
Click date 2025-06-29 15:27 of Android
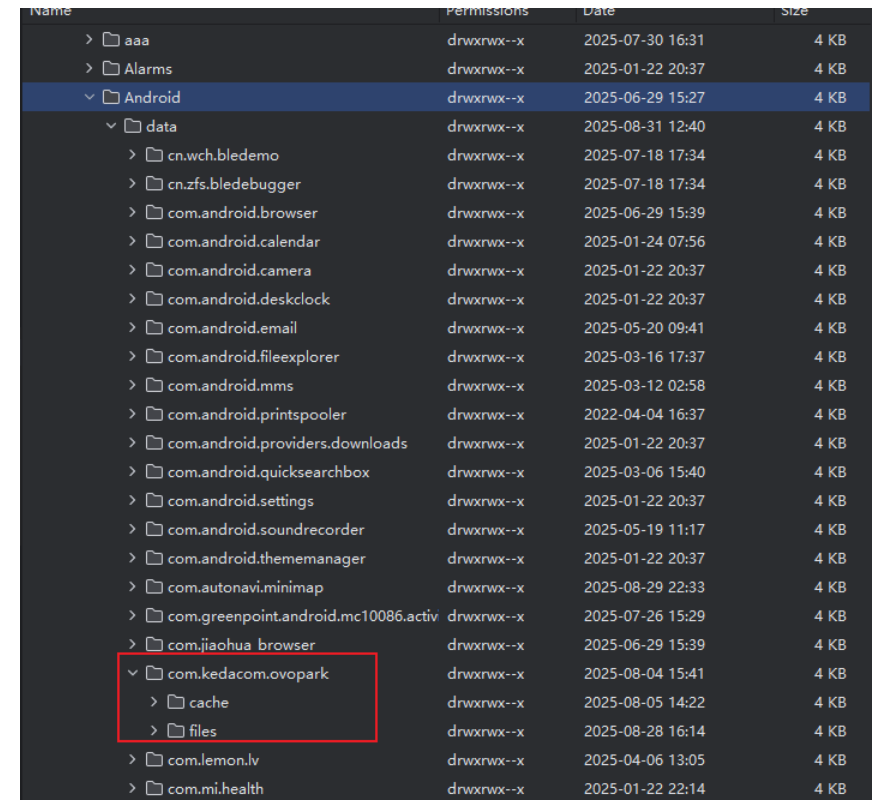point(644,98)
